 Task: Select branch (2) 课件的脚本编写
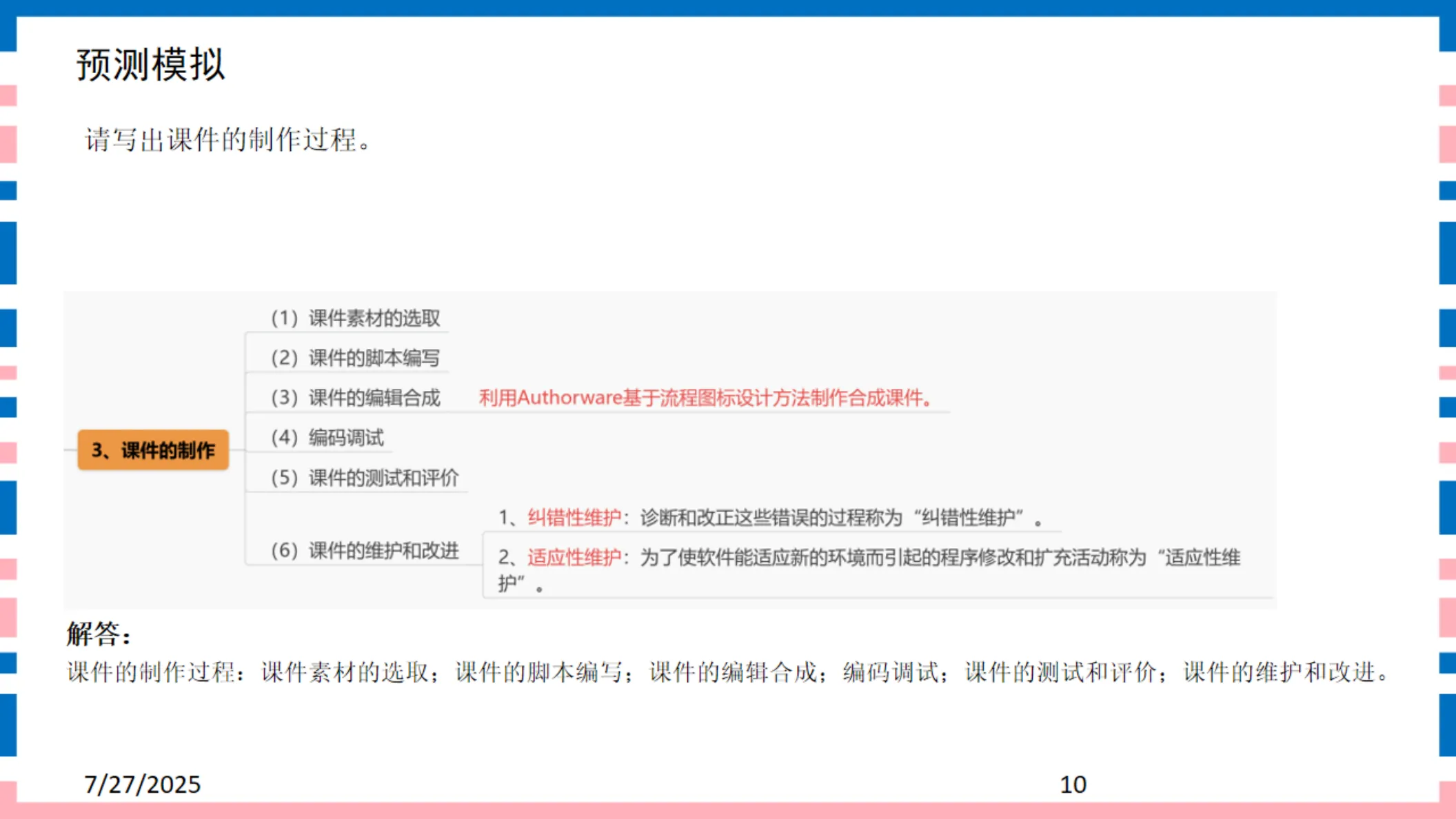355,358
